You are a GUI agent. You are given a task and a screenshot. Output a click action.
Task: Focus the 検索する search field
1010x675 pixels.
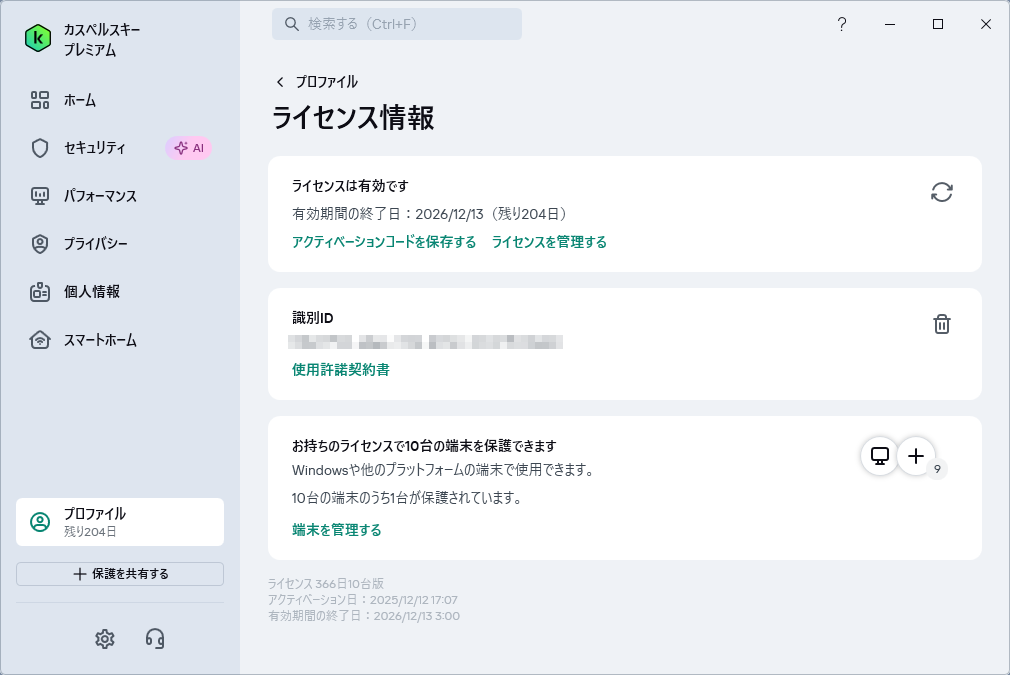pyautogui.click(x=397, y=24)
